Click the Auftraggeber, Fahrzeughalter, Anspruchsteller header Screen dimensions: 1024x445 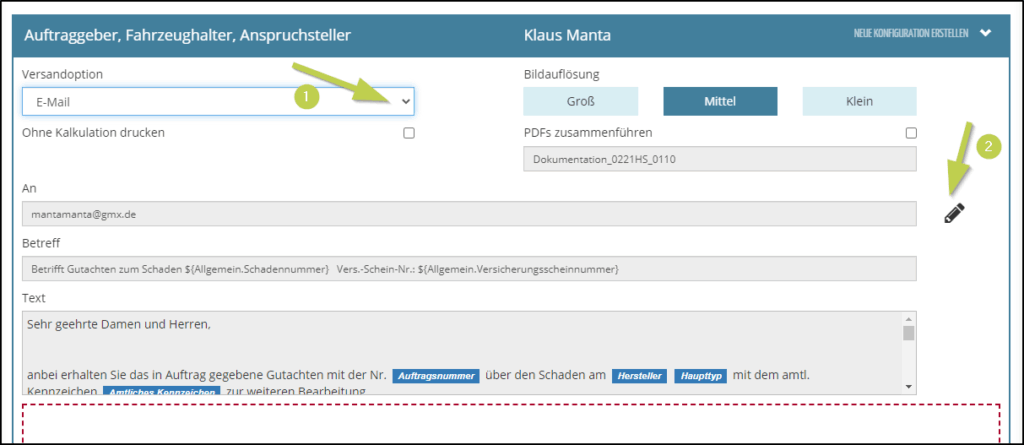tap(186, 35)
